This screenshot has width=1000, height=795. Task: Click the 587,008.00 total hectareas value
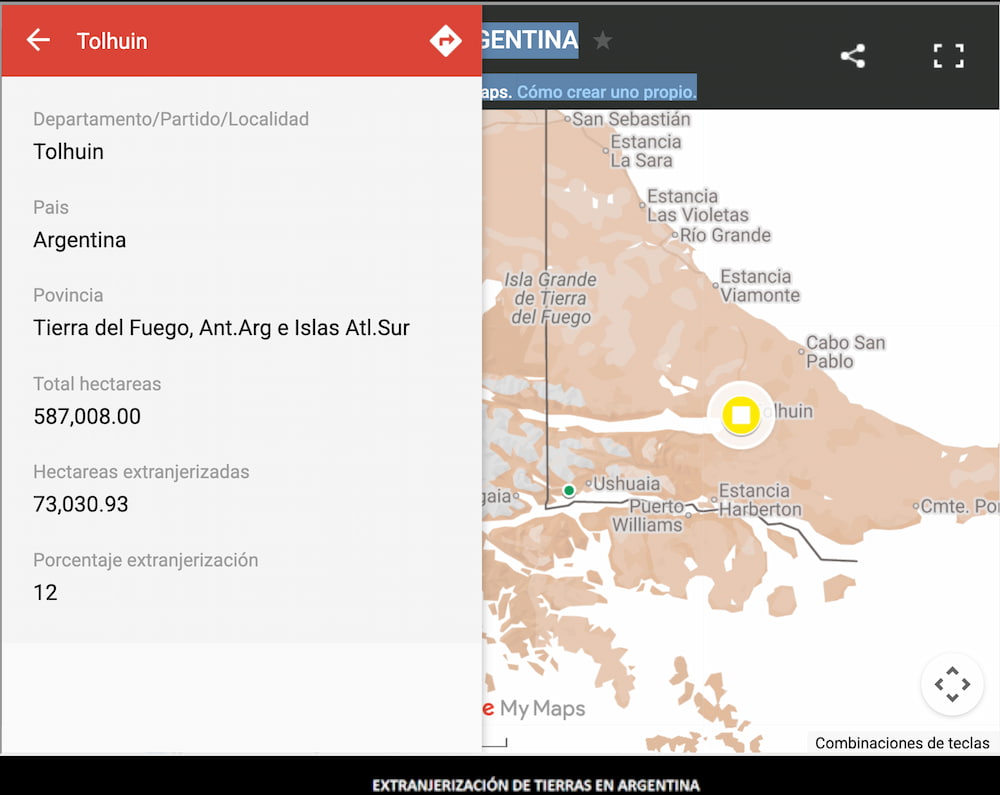pyautogui.click(x=87, y=416)
